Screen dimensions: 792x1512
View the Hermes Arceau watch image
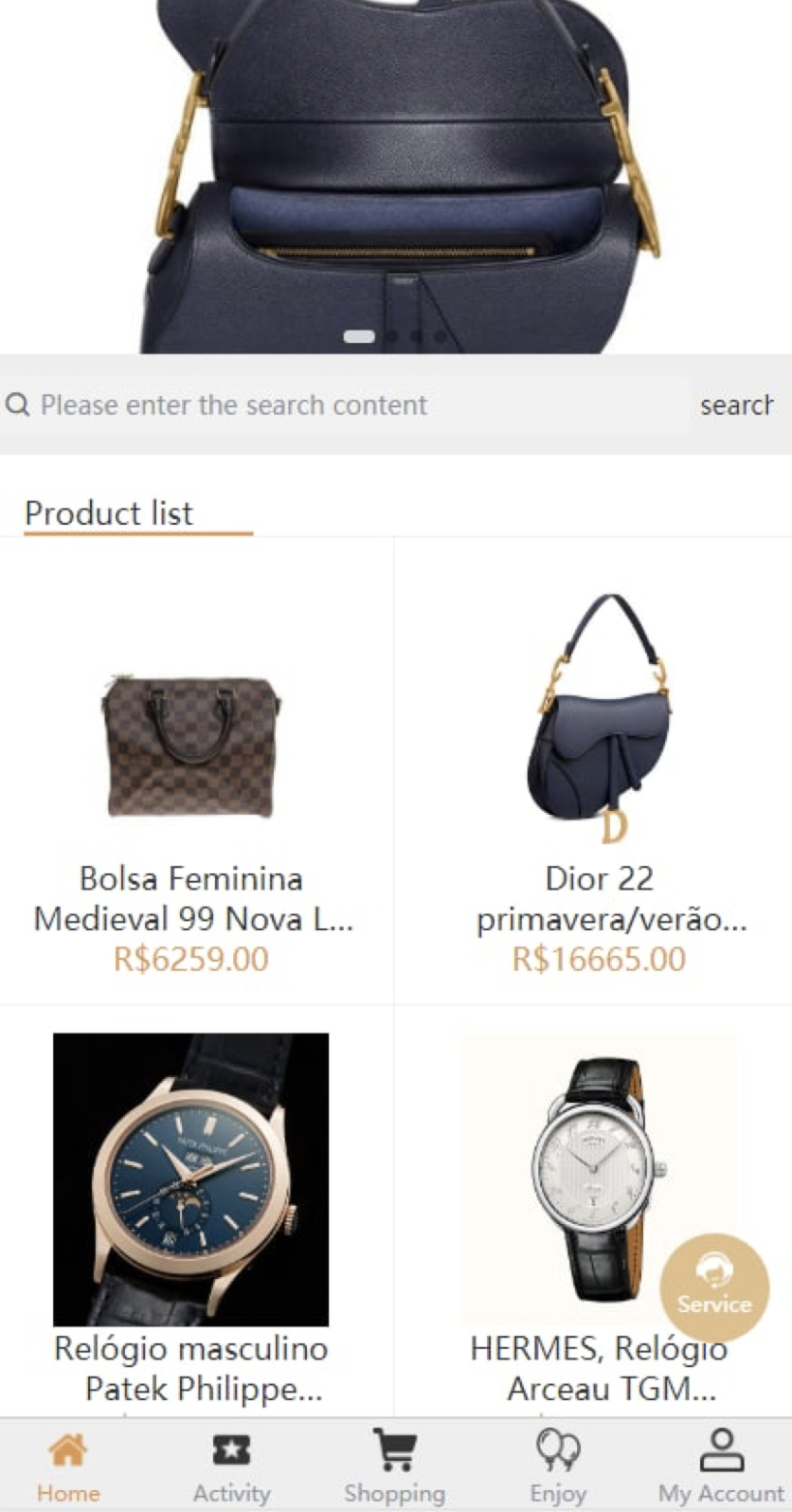pos(599,1179)
